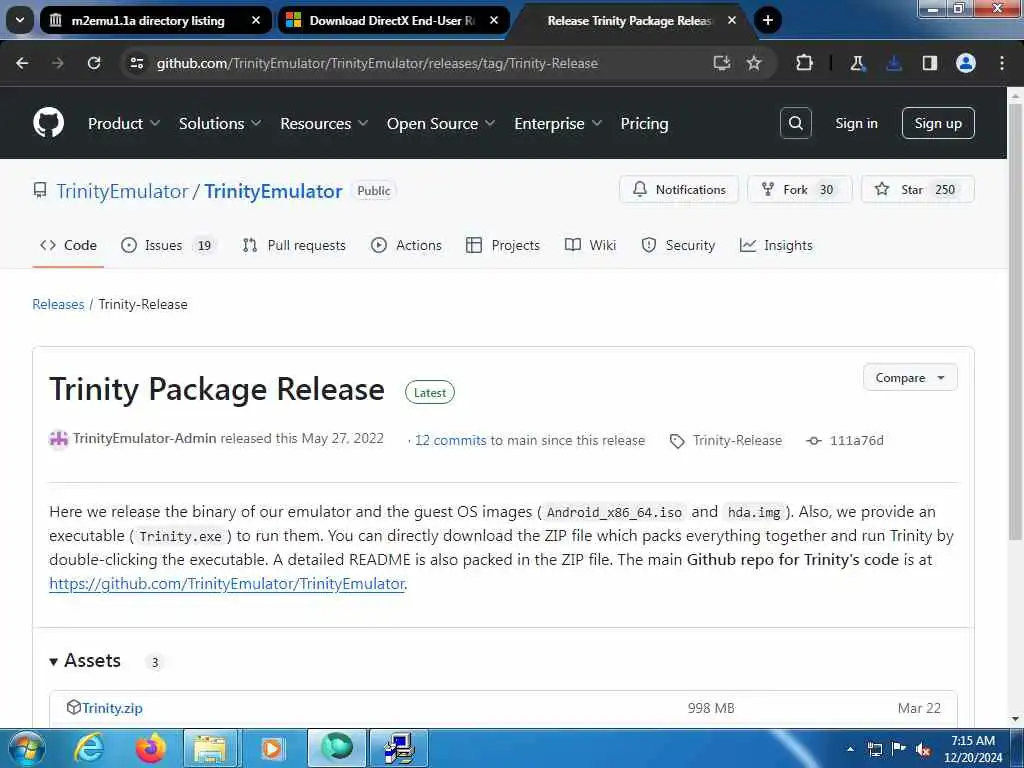The width and height of the screenshot is (1024, 768).
Task: Go back with the browser back arrow
Action: tap(22, 63)
